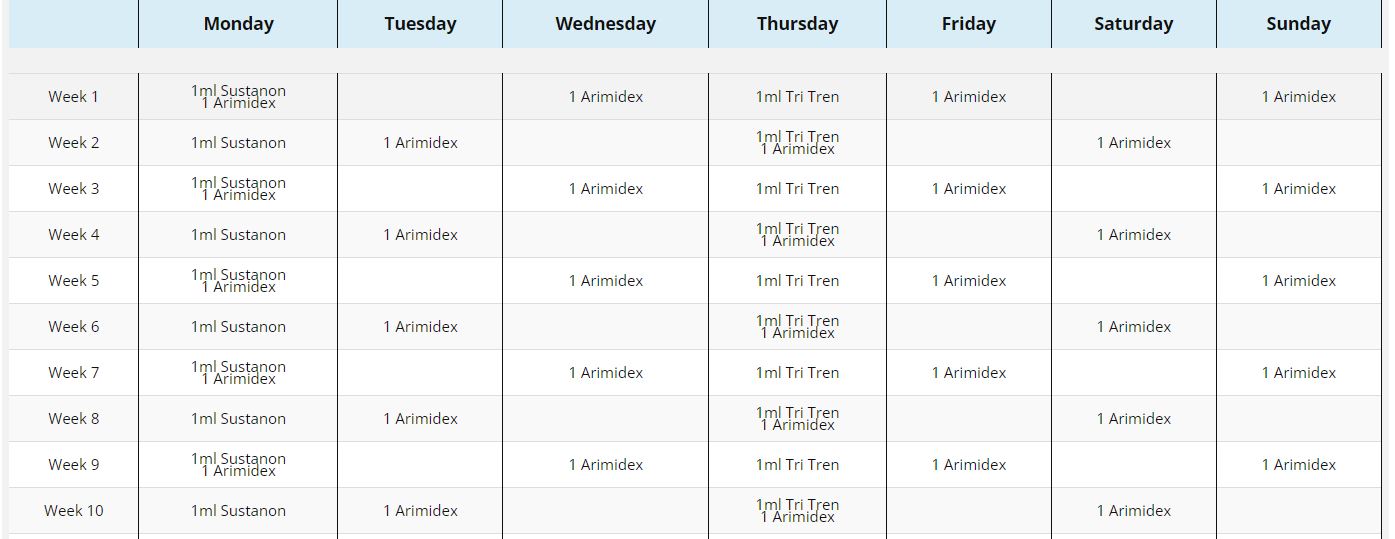The width and height of the screenshot is (1395, 539).
Task: Select the Week 5 row label
Action: [x=74, y=281]
